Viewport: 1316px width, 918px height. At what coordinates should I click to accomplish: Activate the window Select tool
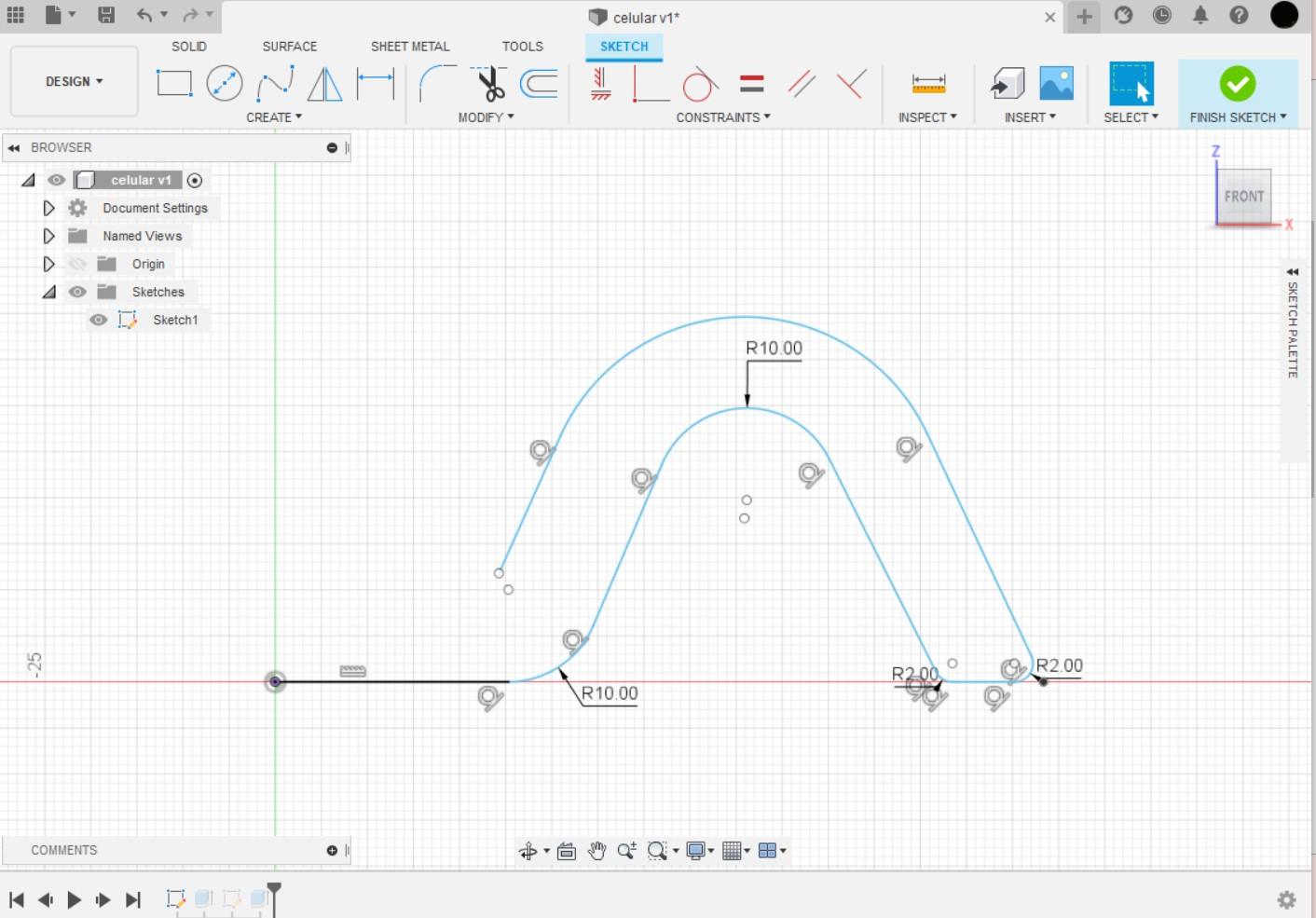[1131, 84]
